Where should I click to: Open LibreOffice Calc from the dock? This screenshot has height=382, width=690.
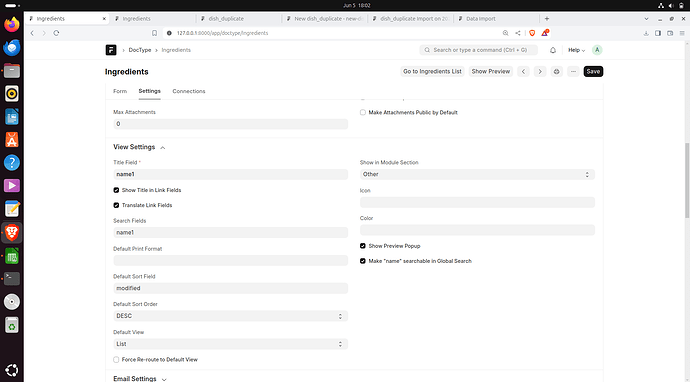click(12, 256)
